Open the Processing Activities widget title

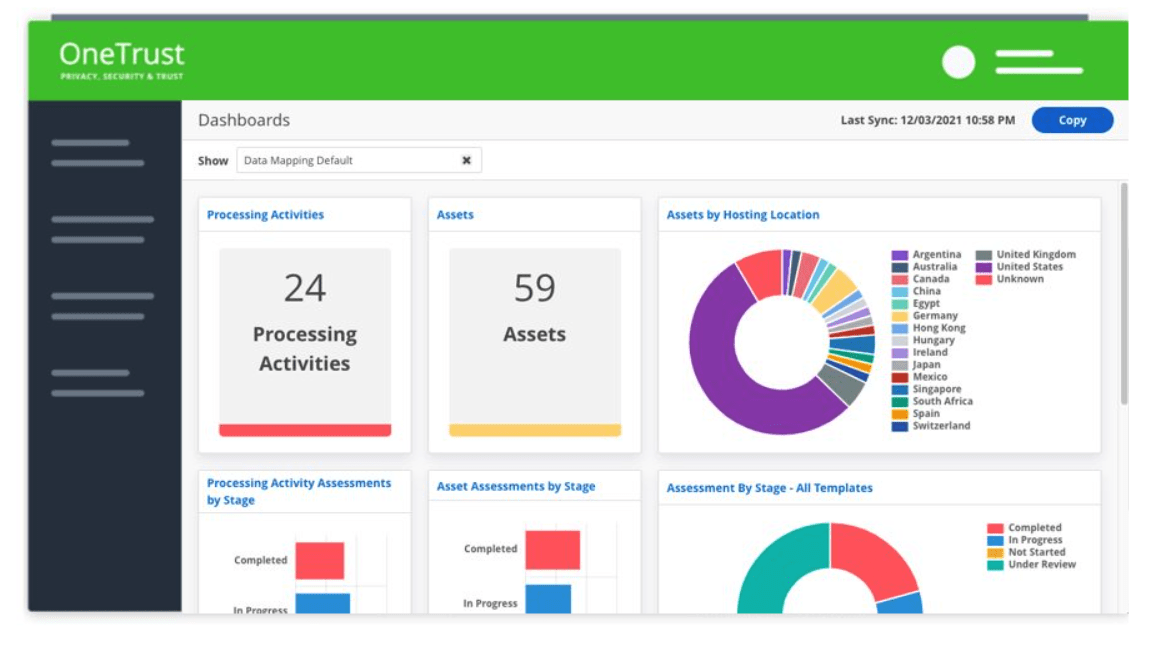(x=265, y=215)
